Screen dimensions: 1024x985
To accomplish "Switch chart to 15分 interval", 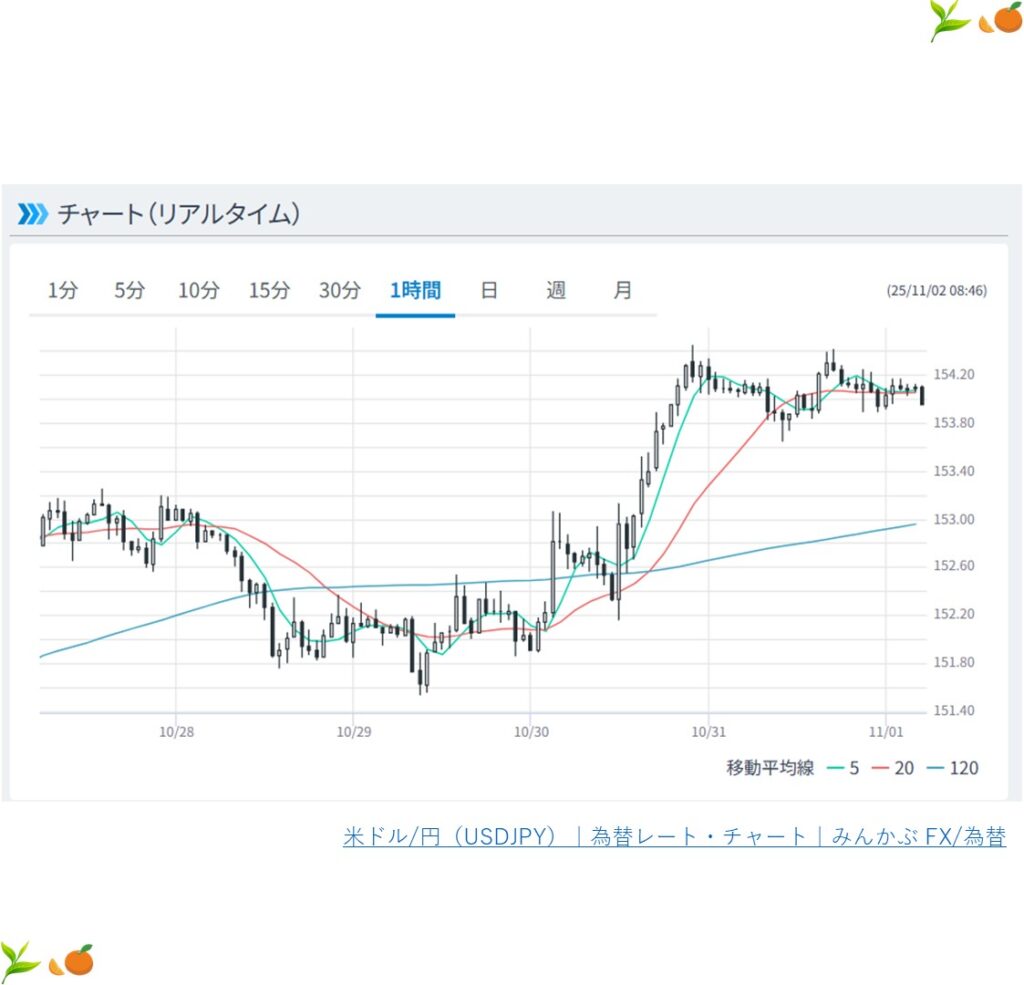I will click(269, 291).
